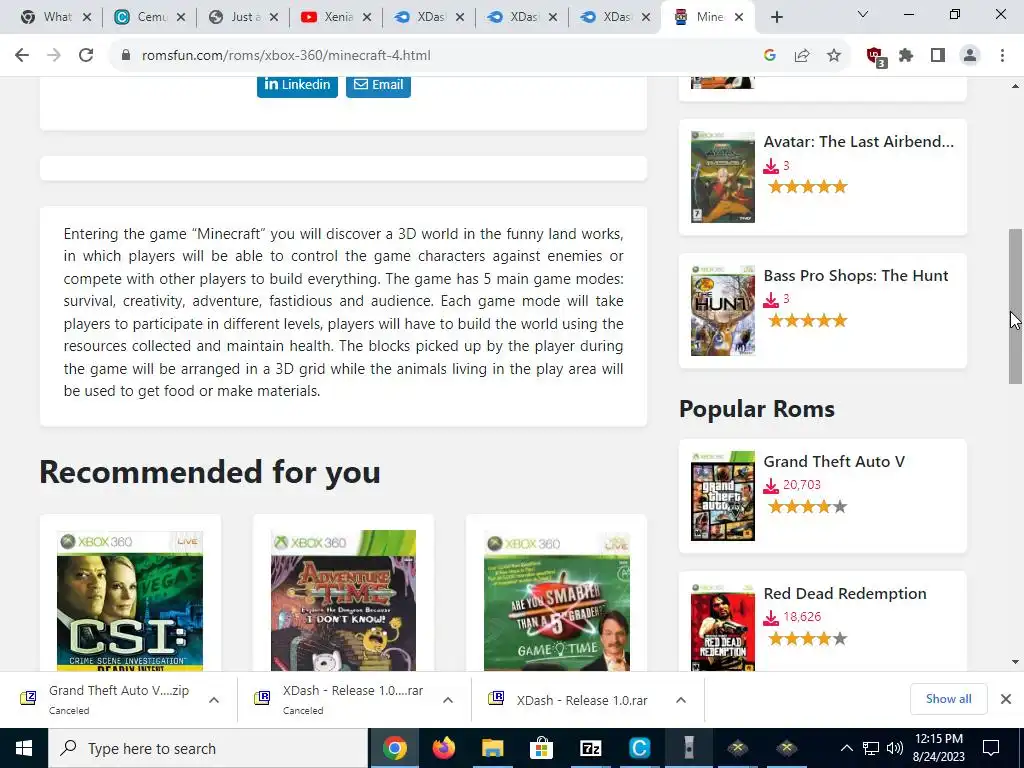1024x768 pixels.
Task: Open Firefox from the taskbar
Action: 443,748
